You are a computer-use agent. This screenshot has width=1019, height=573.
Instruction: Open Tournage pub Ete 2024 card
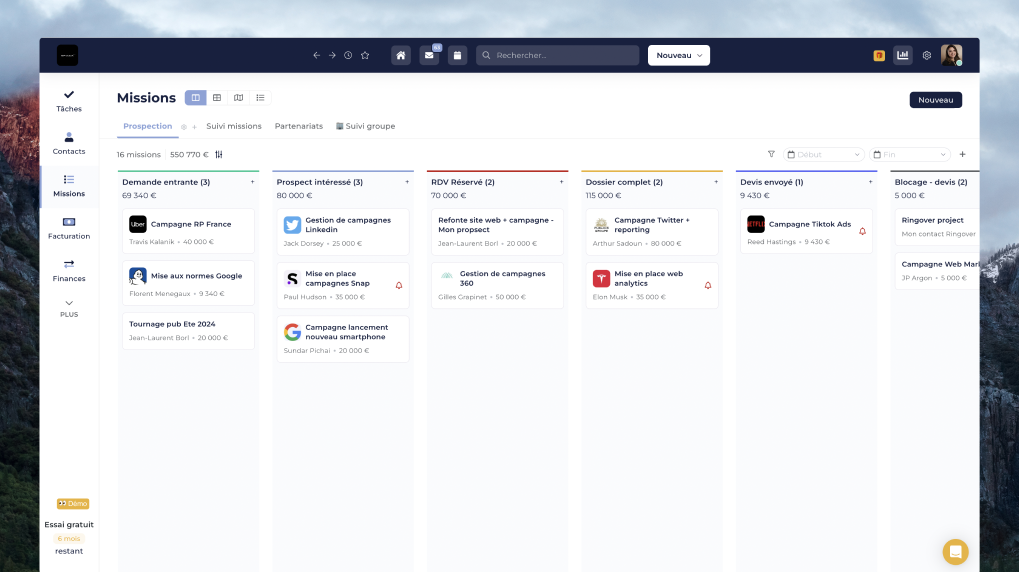pyautogui.click(x=188, y=331)
